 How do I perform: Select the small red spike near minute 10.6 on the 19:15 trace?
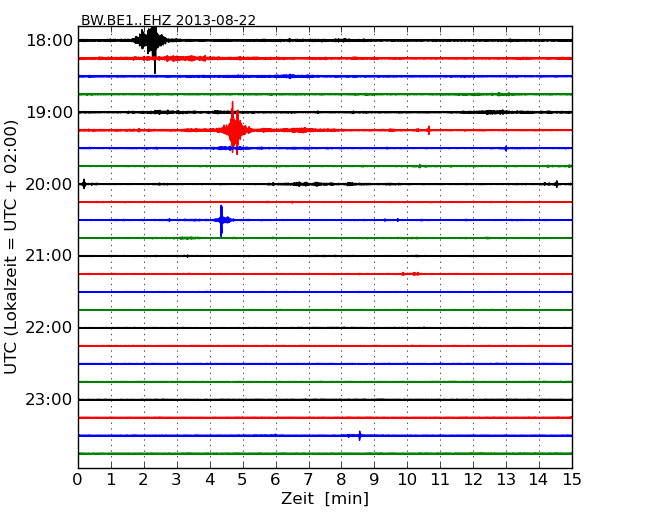pos(429,130)
